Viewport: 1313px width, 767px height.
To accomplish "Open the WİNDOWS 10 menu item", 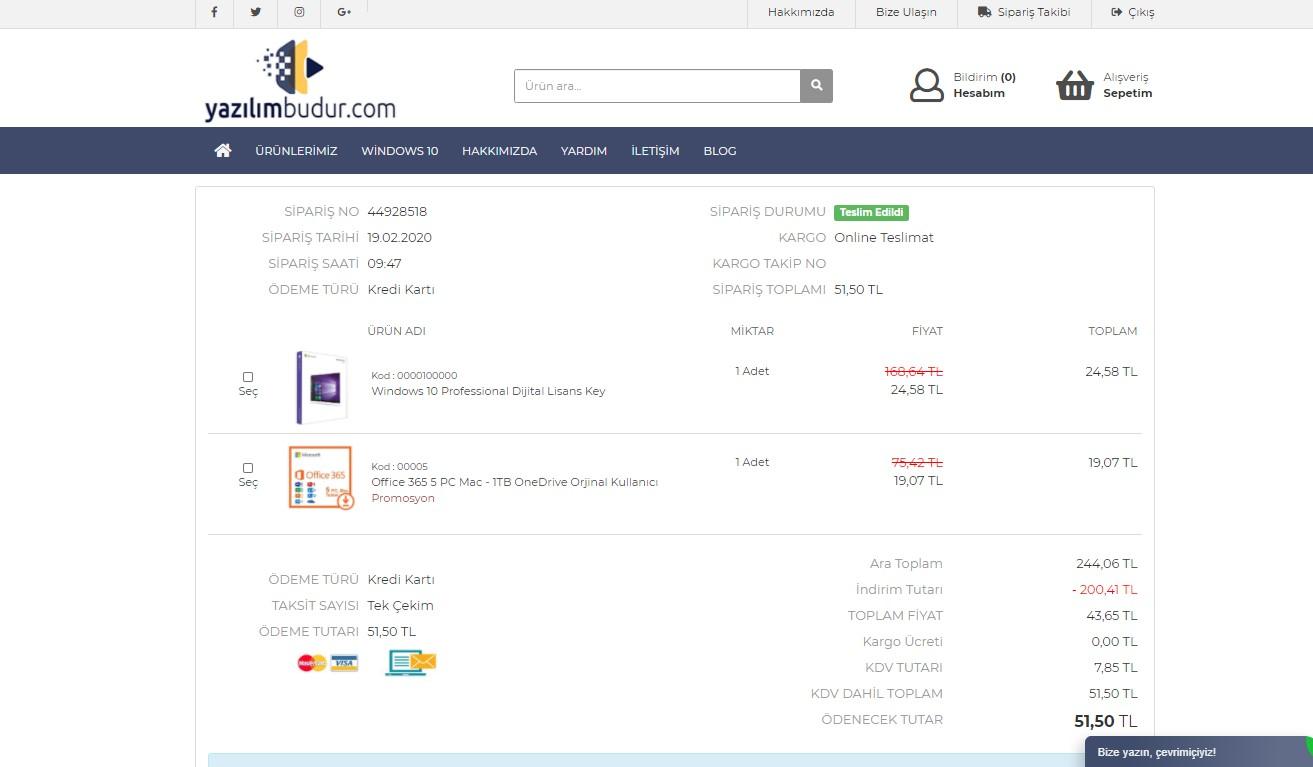I will (400, 151).
